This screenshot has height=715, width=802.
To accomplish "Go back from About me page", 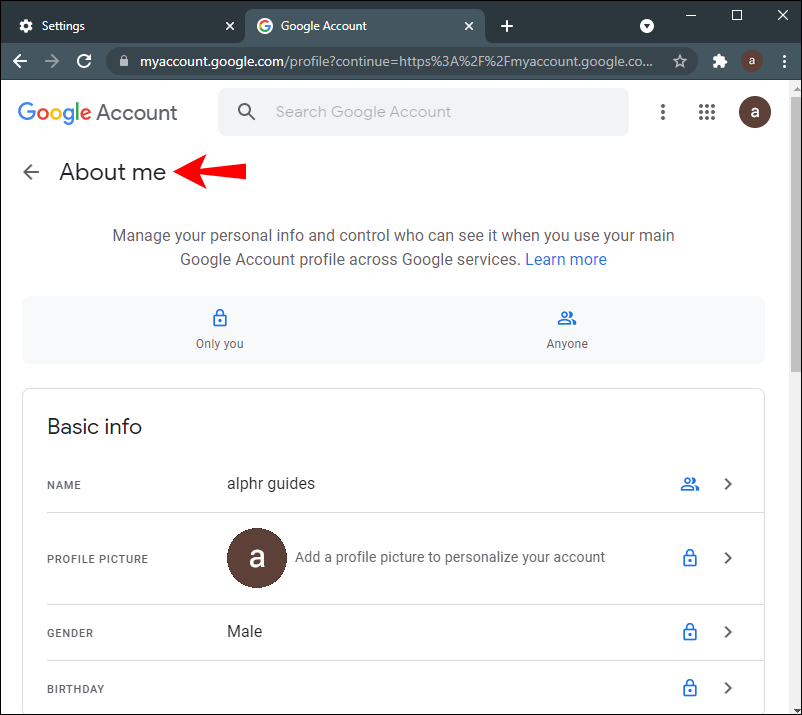I will [31, 172].
